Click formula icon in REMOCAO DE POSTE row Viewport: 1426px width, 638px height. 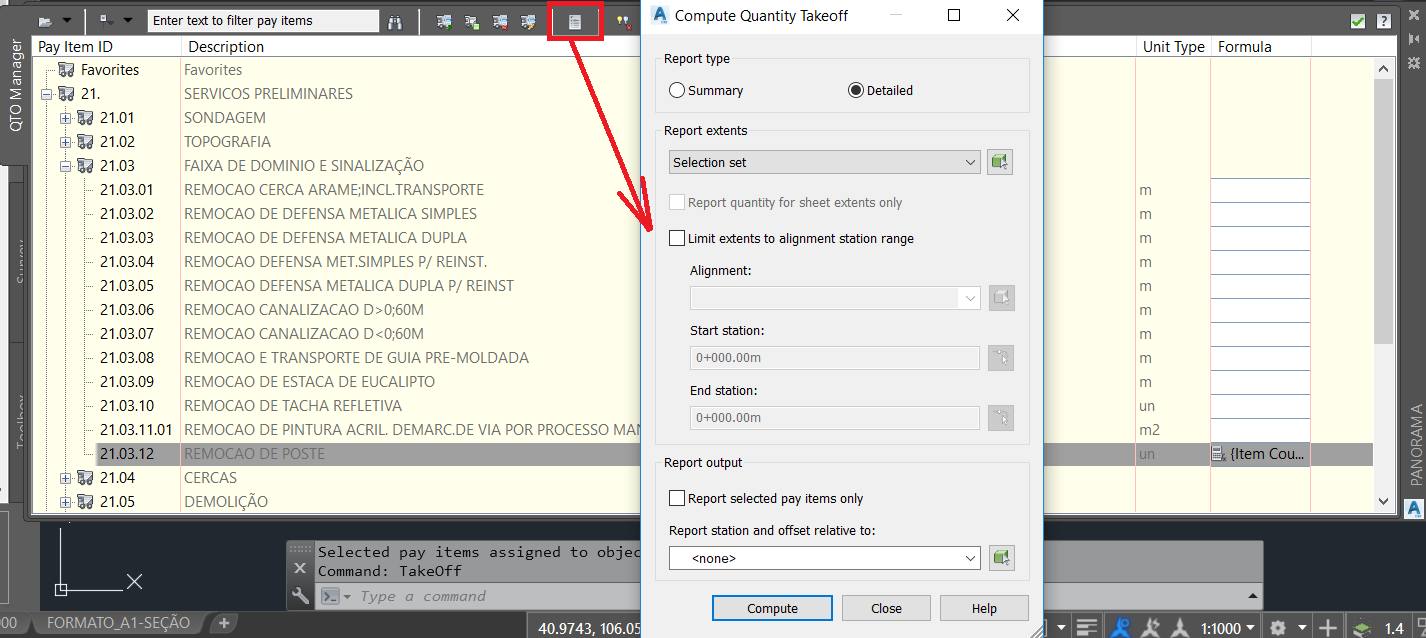click(1219, 454)
